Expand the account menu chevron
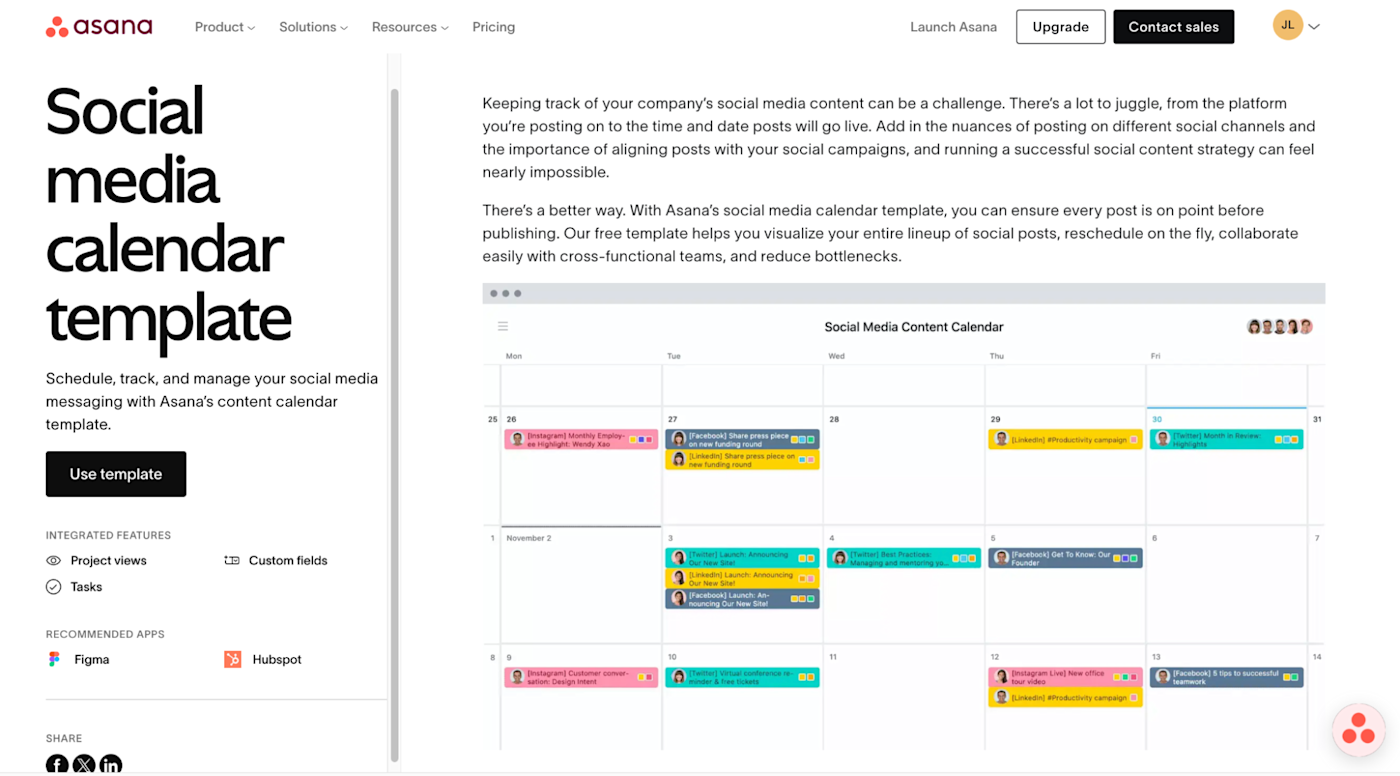The width and height of the screenshot is (1400, 776). [1314, 27]
